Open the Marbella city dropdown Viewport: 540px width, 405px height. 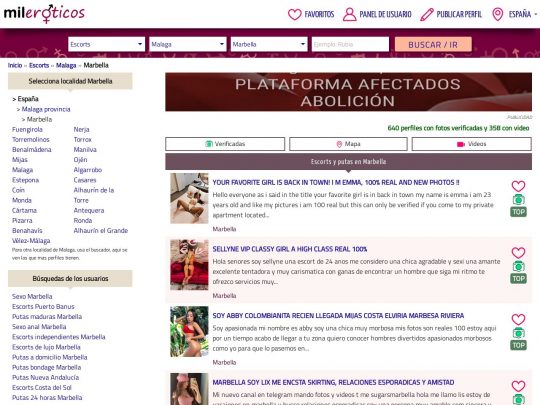coord(269,44)
